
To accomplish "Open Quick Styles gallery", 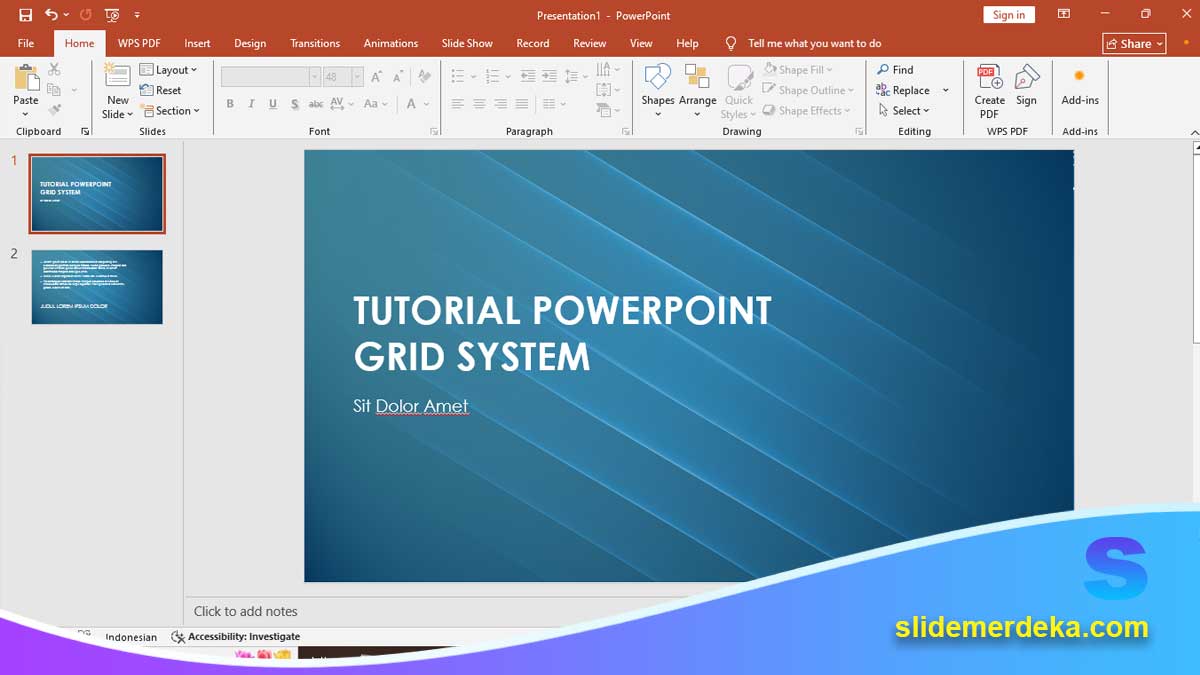I will (x=739, y=92).
